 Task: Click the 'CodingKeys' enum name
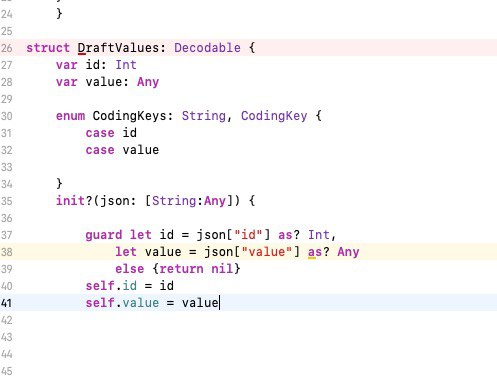point(129,116)
